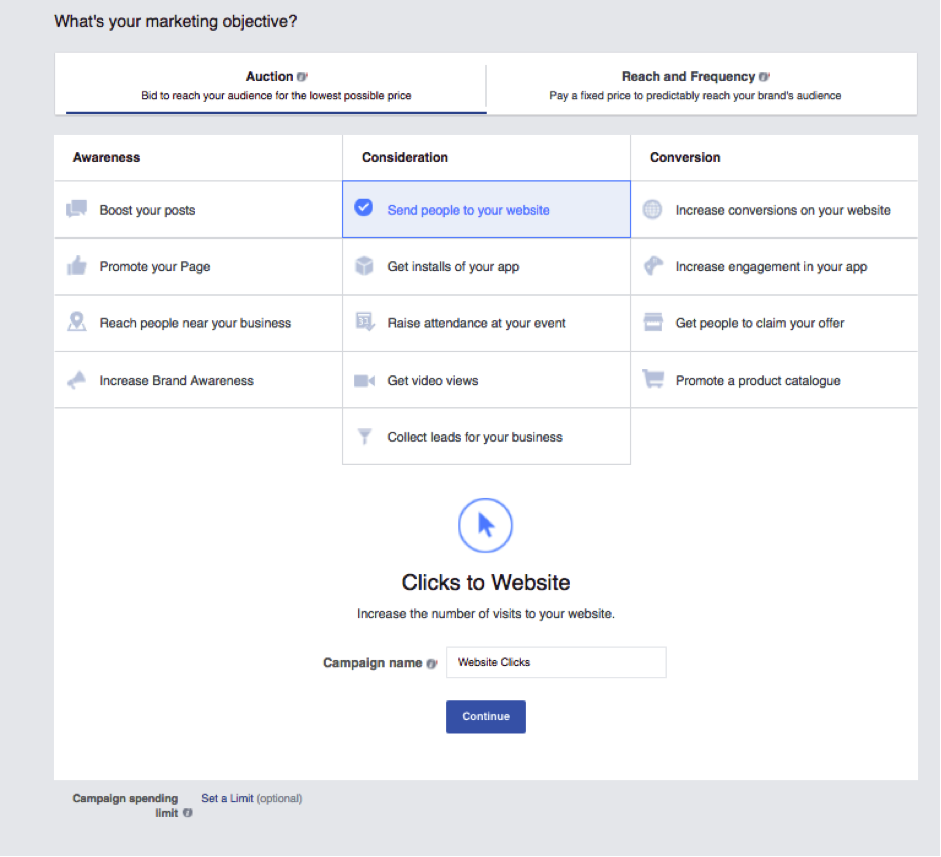This screenshot has height=857, width=941.
Task: Click the calendar event attendance icon
Action: (364, 322)
